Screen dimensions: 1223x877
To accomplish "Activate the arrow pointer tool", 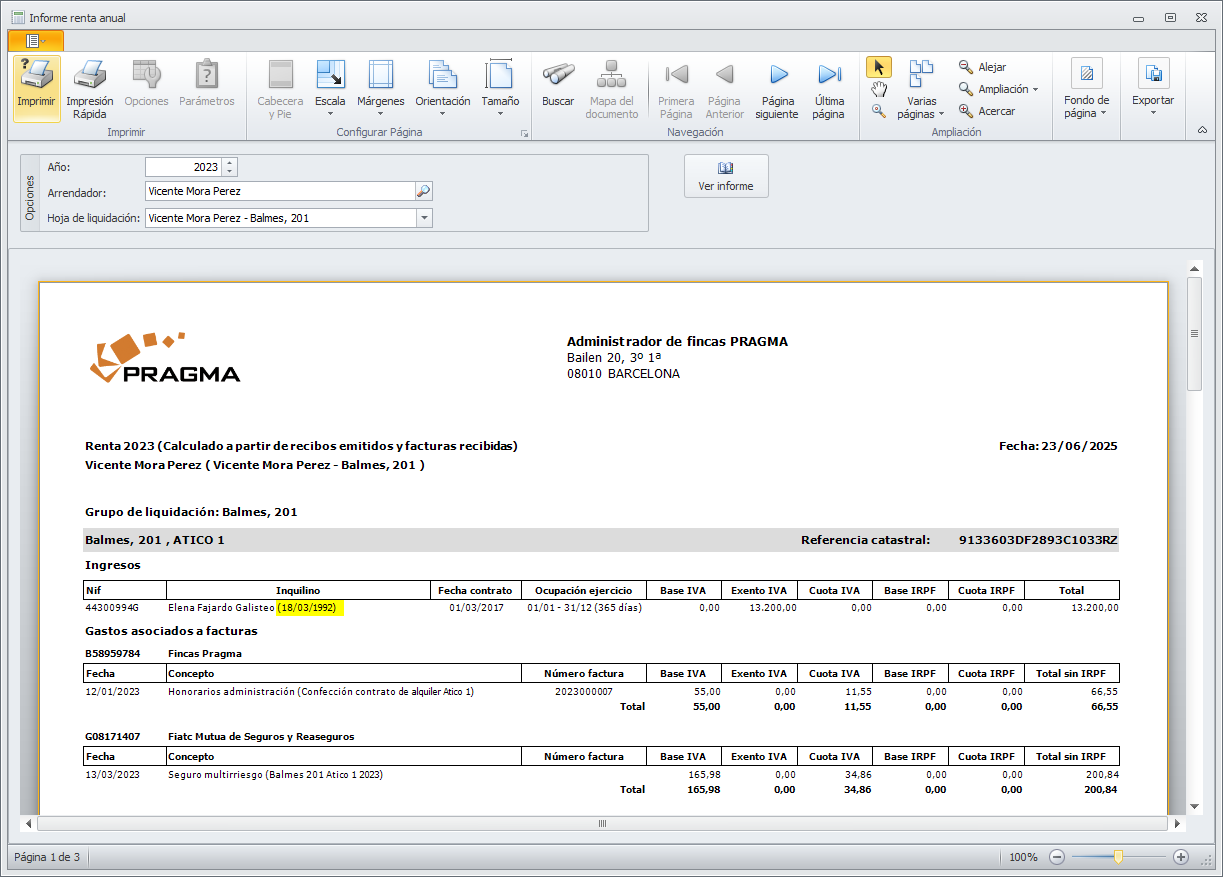I will click(x=879, y=67).
